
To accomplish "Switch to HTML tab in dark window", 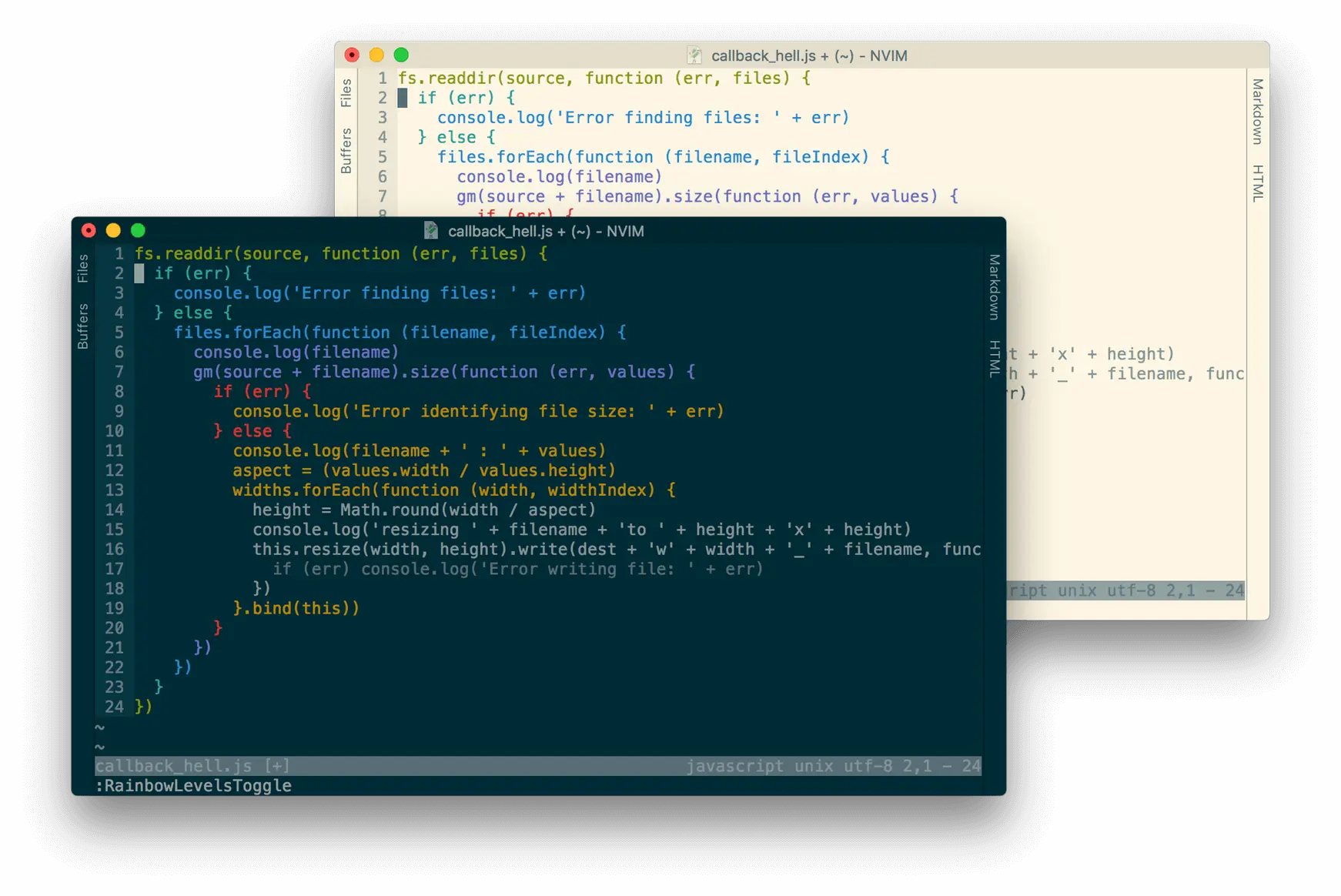I will [x=994, y=358].
